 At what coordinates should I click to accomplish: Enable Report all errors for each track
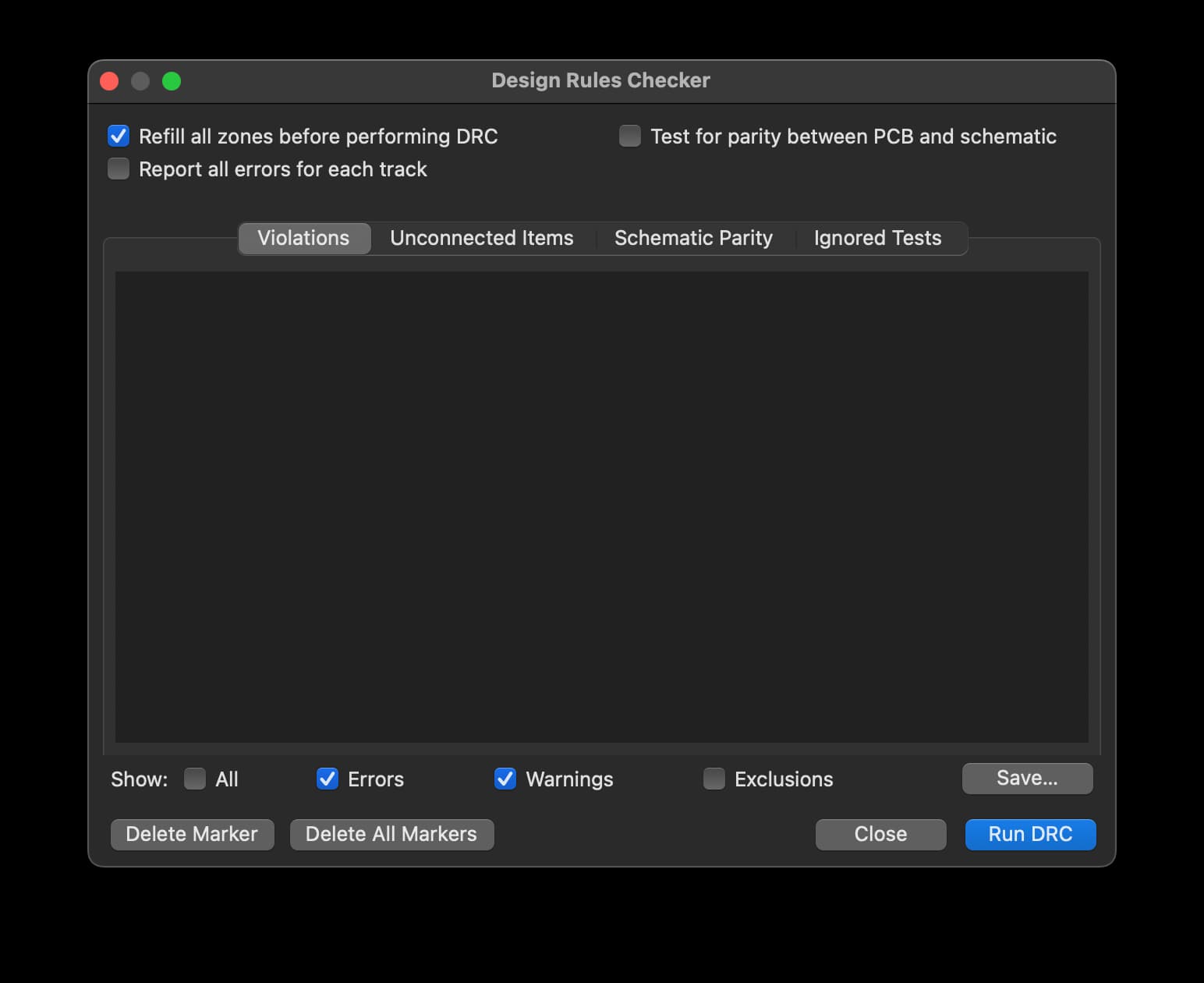(119, 169)
